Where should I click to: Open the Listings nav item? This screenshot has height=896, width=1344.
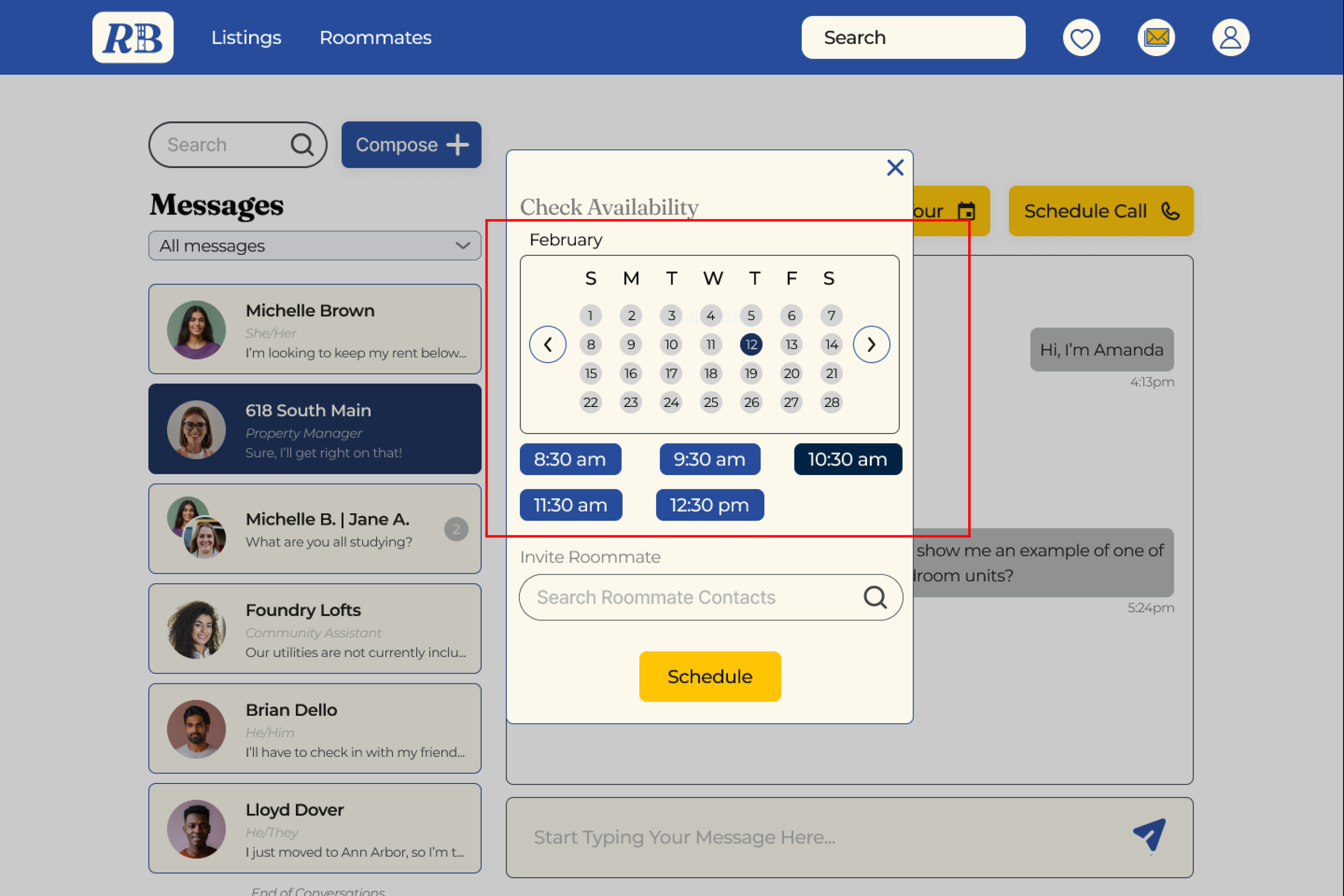coord(246,38)
